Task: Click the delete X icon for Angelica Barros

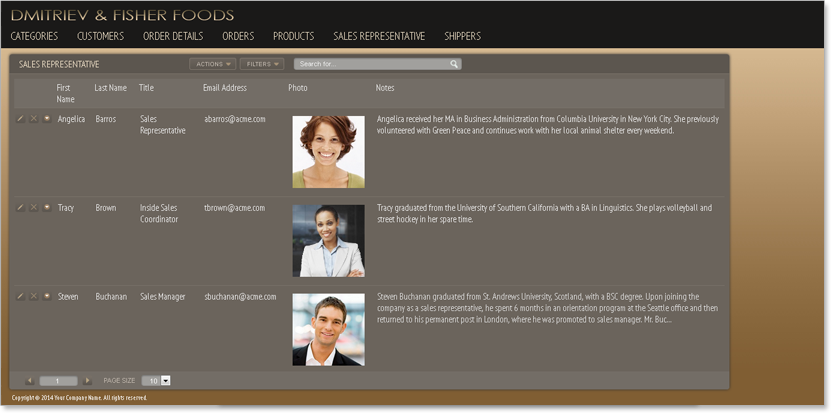Action: click(33, 119)
